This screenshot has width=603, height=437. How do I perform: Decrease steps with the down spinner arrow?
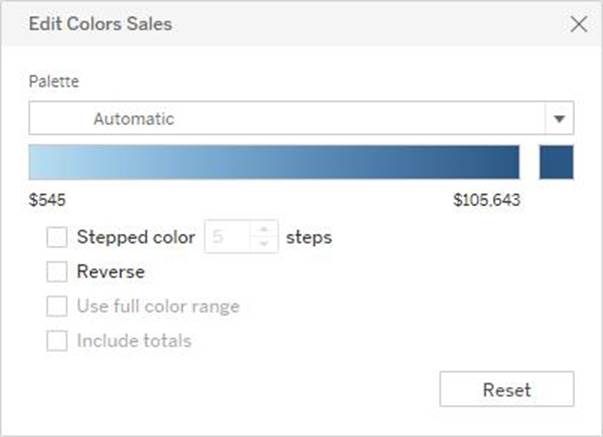(264, 244)
